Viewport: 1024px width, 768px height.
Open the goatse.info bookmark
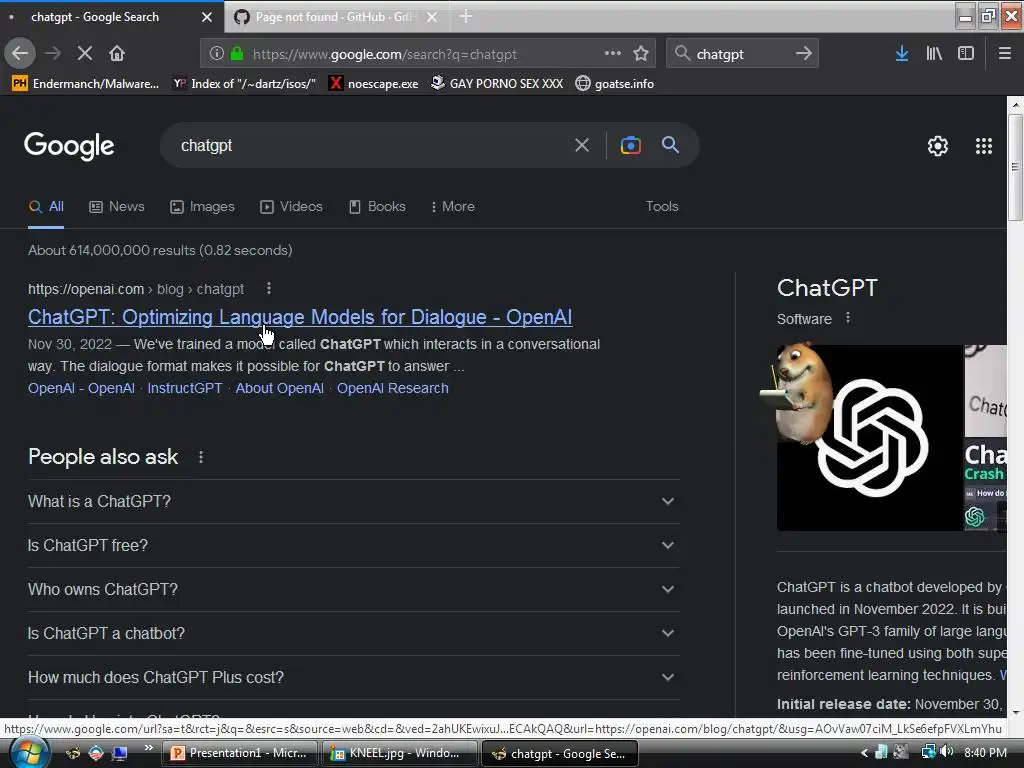tap(615, 84)
